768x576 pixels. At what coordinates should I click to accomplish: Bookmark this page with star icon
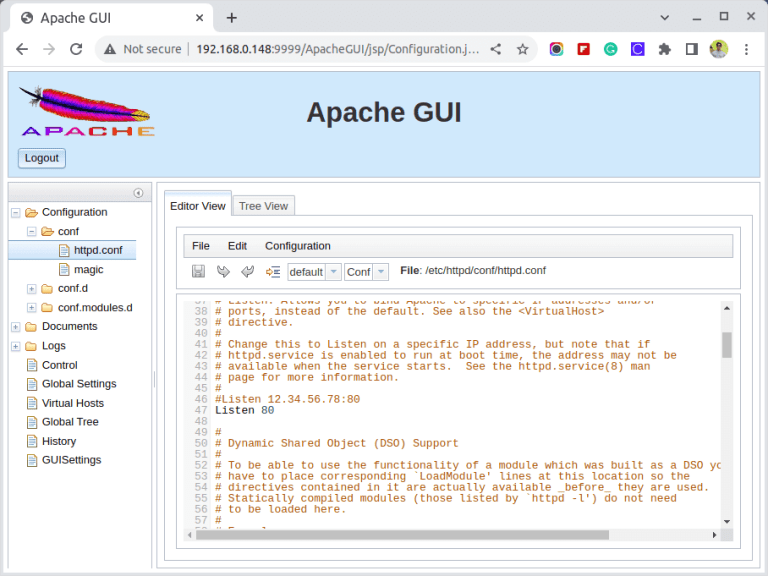[x=523, y=49]
